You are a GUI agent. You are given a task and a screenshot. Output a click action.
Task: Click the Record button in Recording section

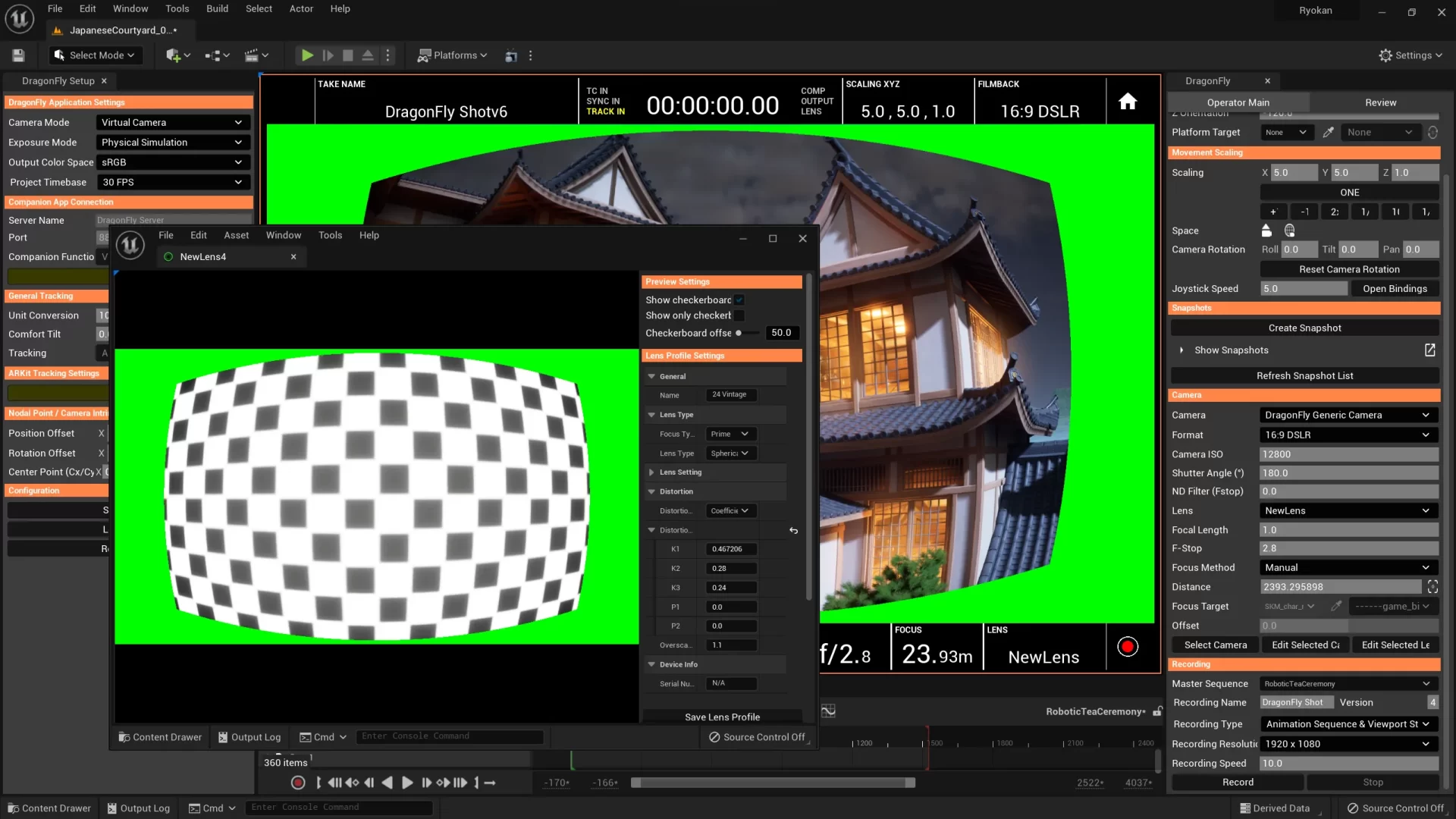1238,782
